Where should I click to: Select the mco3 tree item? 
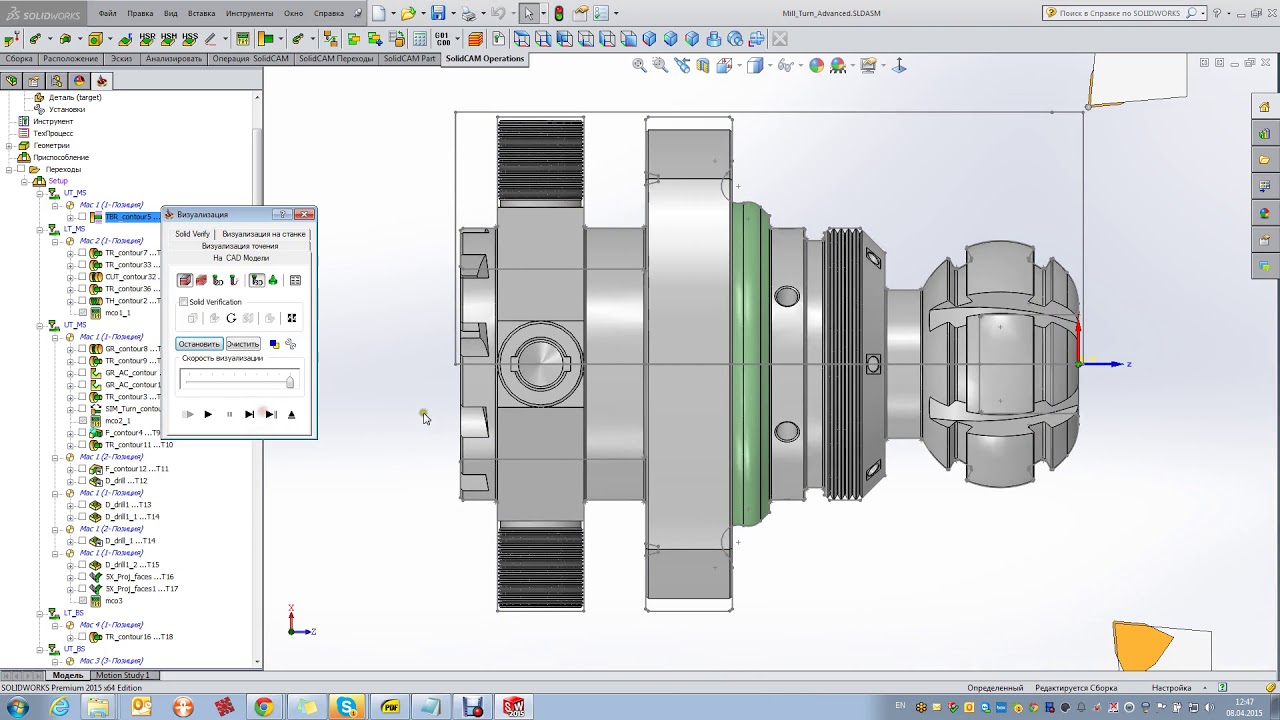[114, 601]
